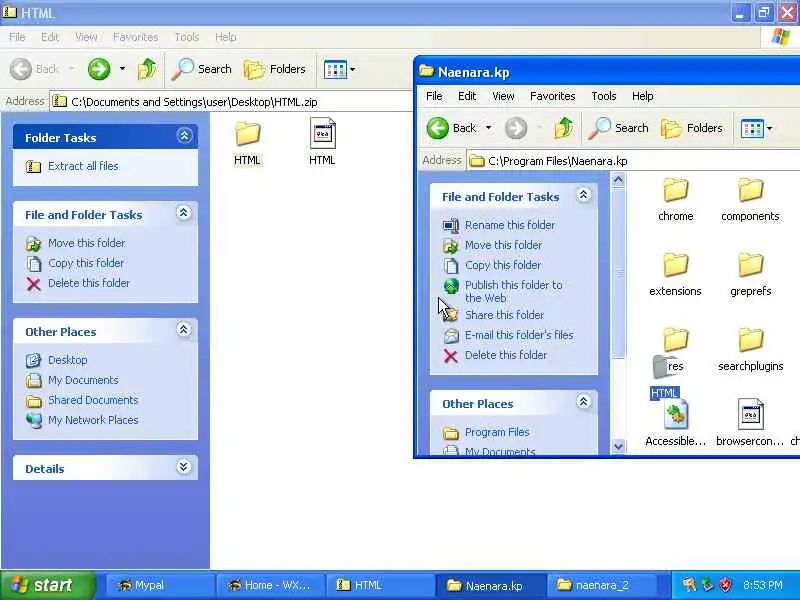800x600 pixels.
Task: Collapse Other Places in HTML window
Action: [x=184, y=330]
